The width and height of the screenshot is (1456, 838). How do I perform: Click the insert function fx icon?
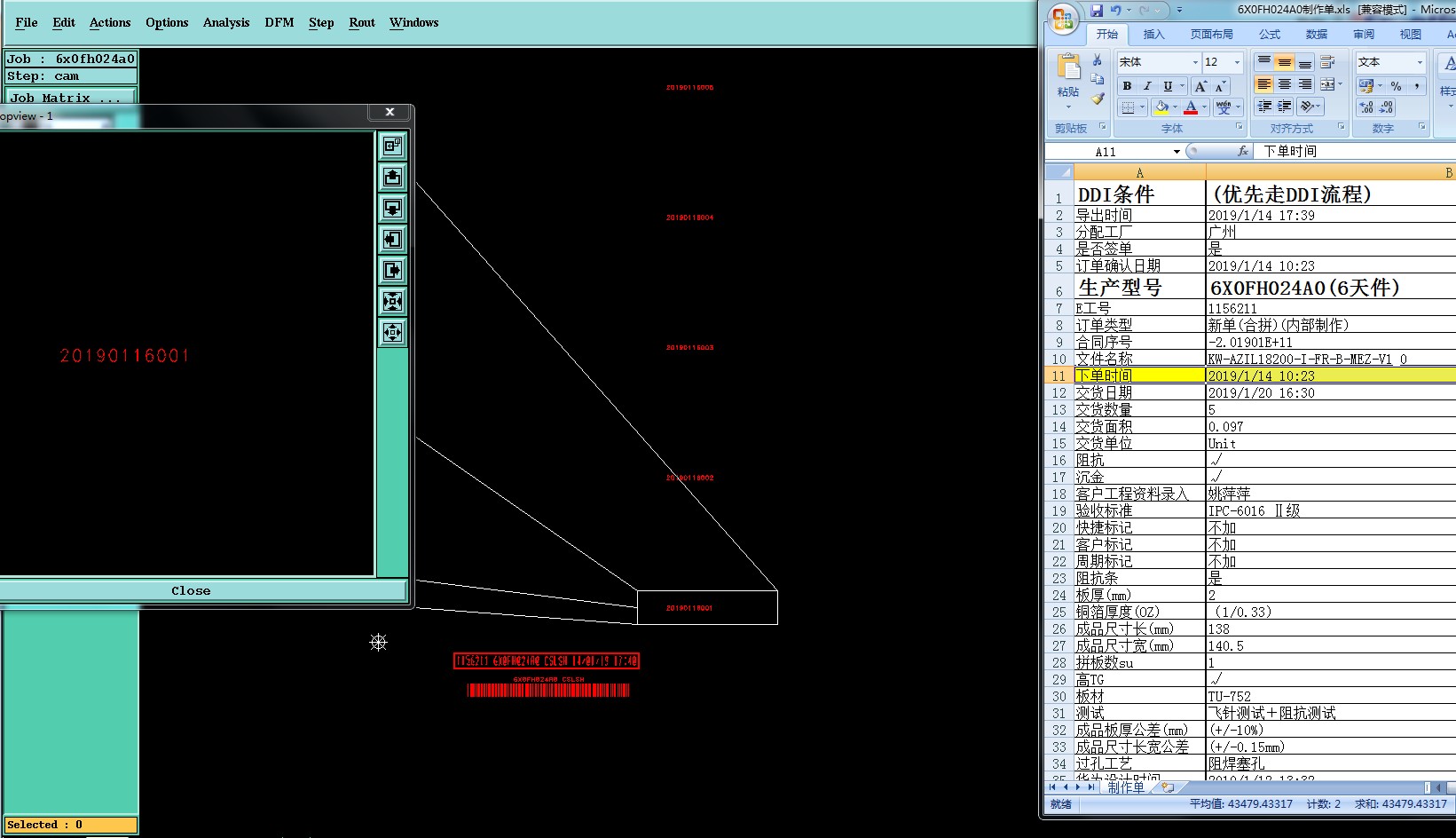(x=1242, y=151)
